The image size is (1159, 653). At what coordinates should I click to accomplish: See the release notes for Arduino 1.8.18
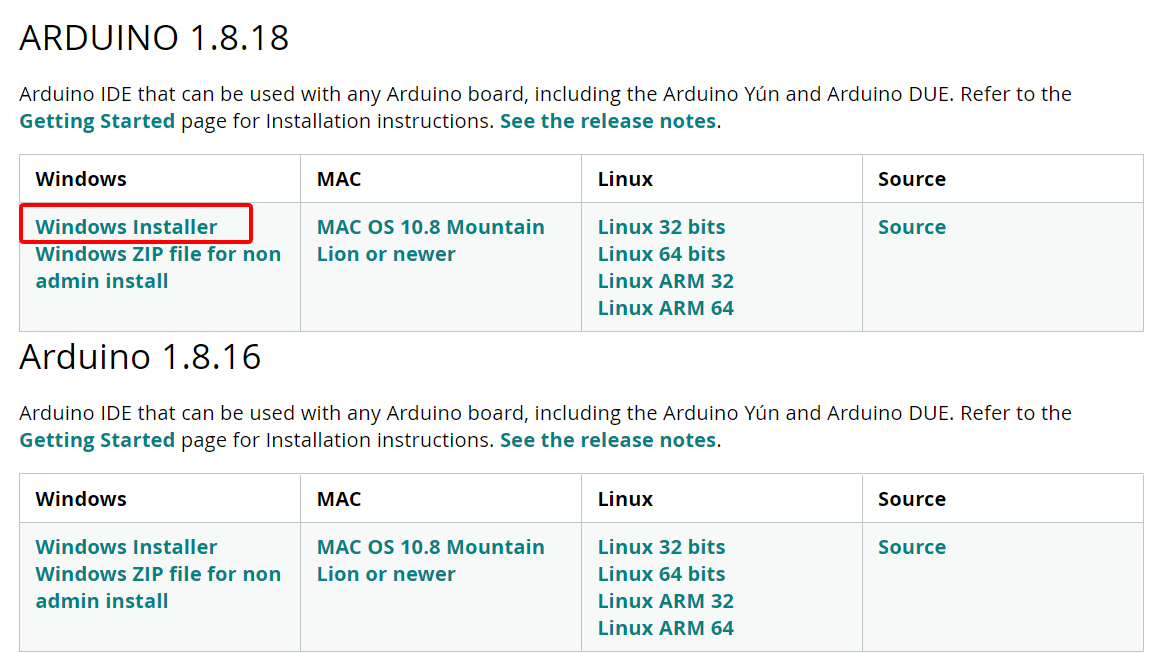pyautogui.click(x=607, y=120)
